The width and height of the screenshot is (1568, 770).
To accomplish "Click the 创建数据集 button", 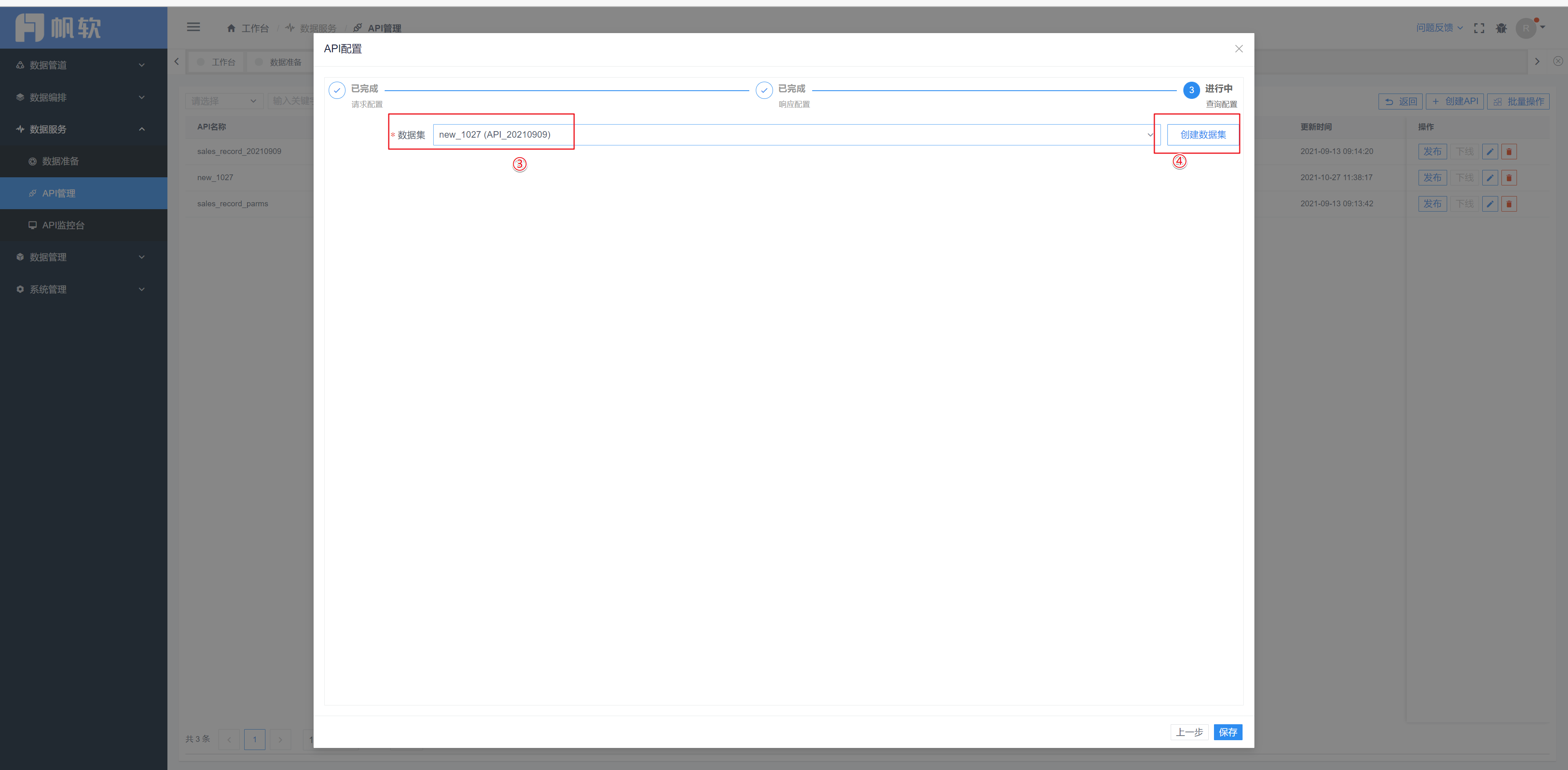I will (x=1203, y=134).
